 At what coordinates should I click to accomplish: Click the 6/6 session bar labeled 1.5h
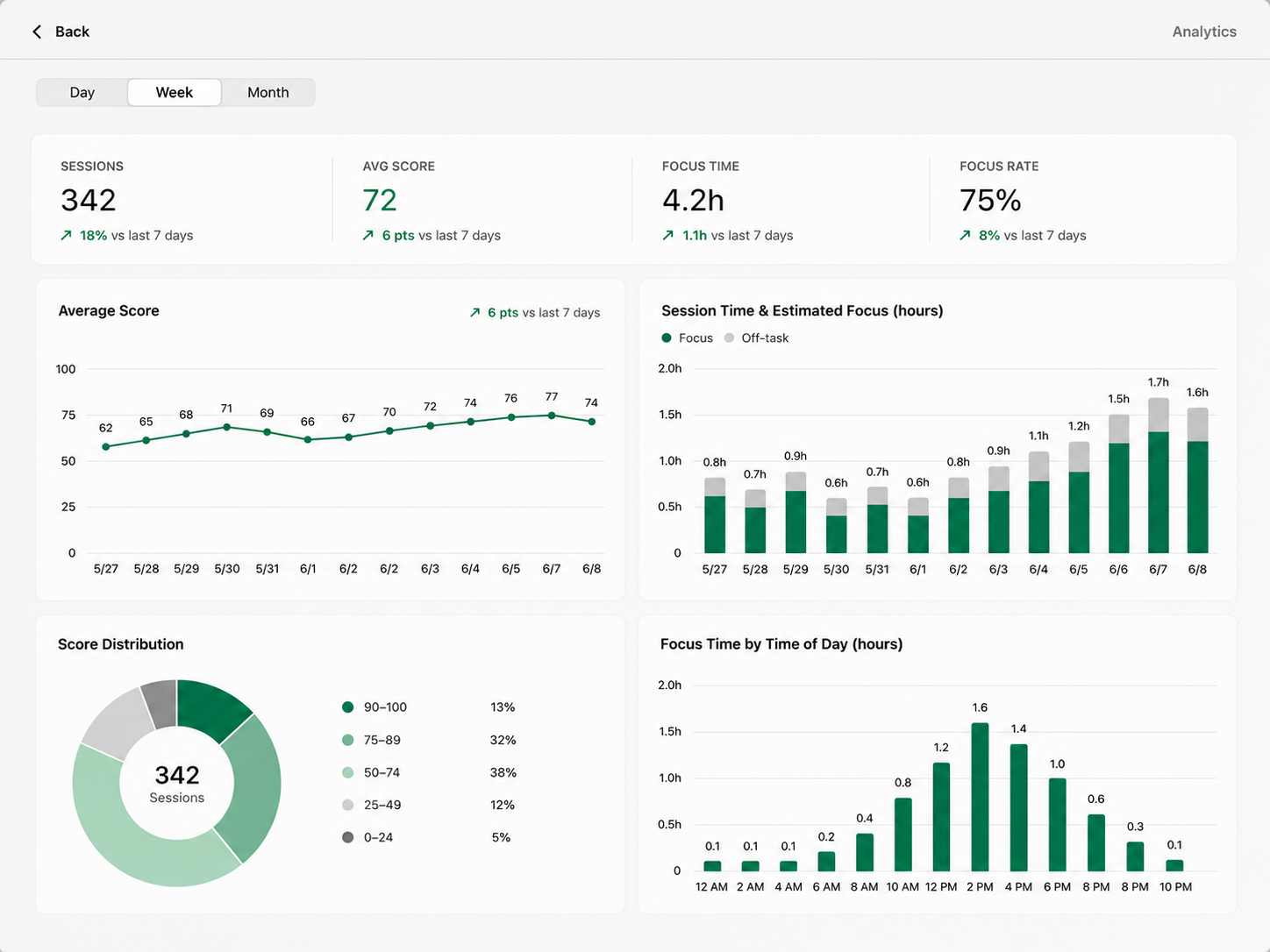1119,484
